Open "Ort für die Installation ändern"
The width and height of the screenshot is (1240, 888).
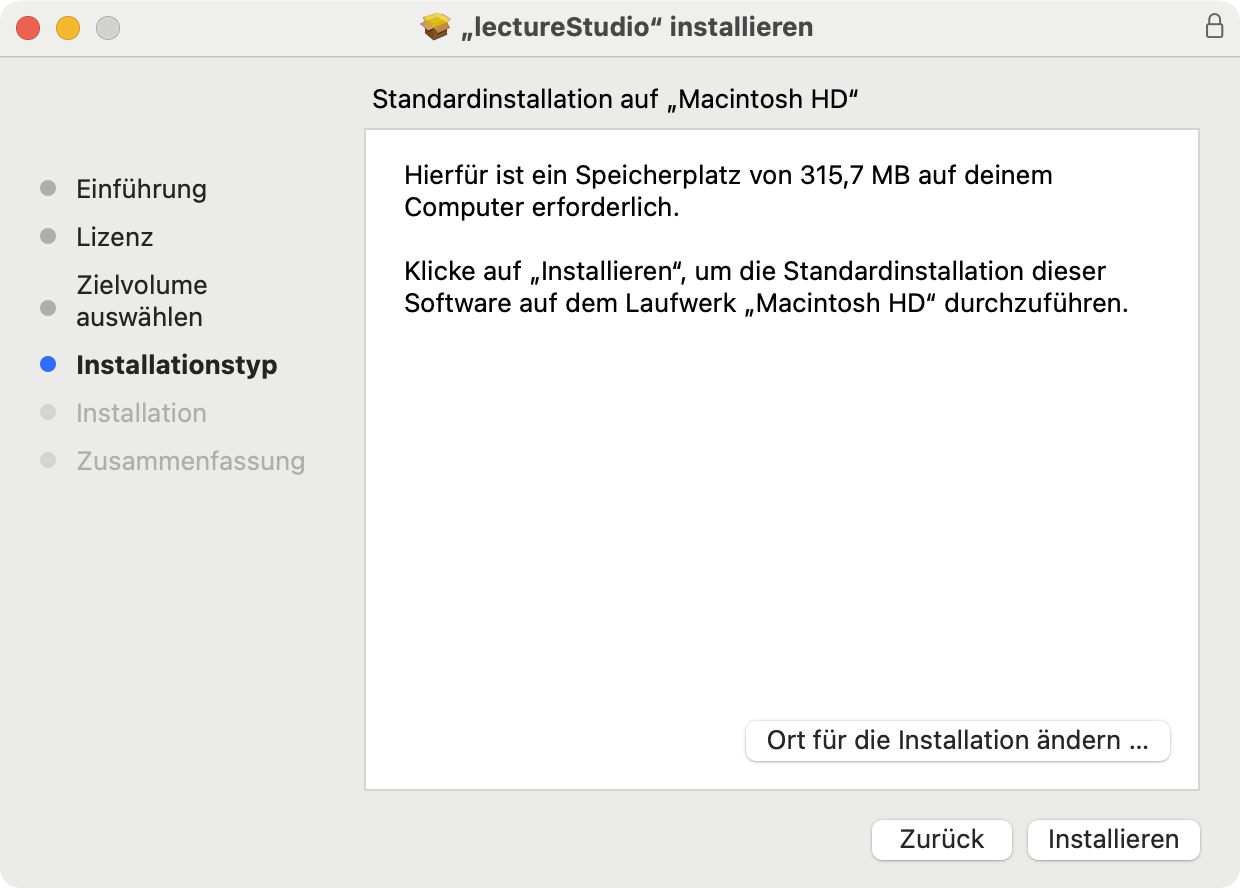coord(957,740)
